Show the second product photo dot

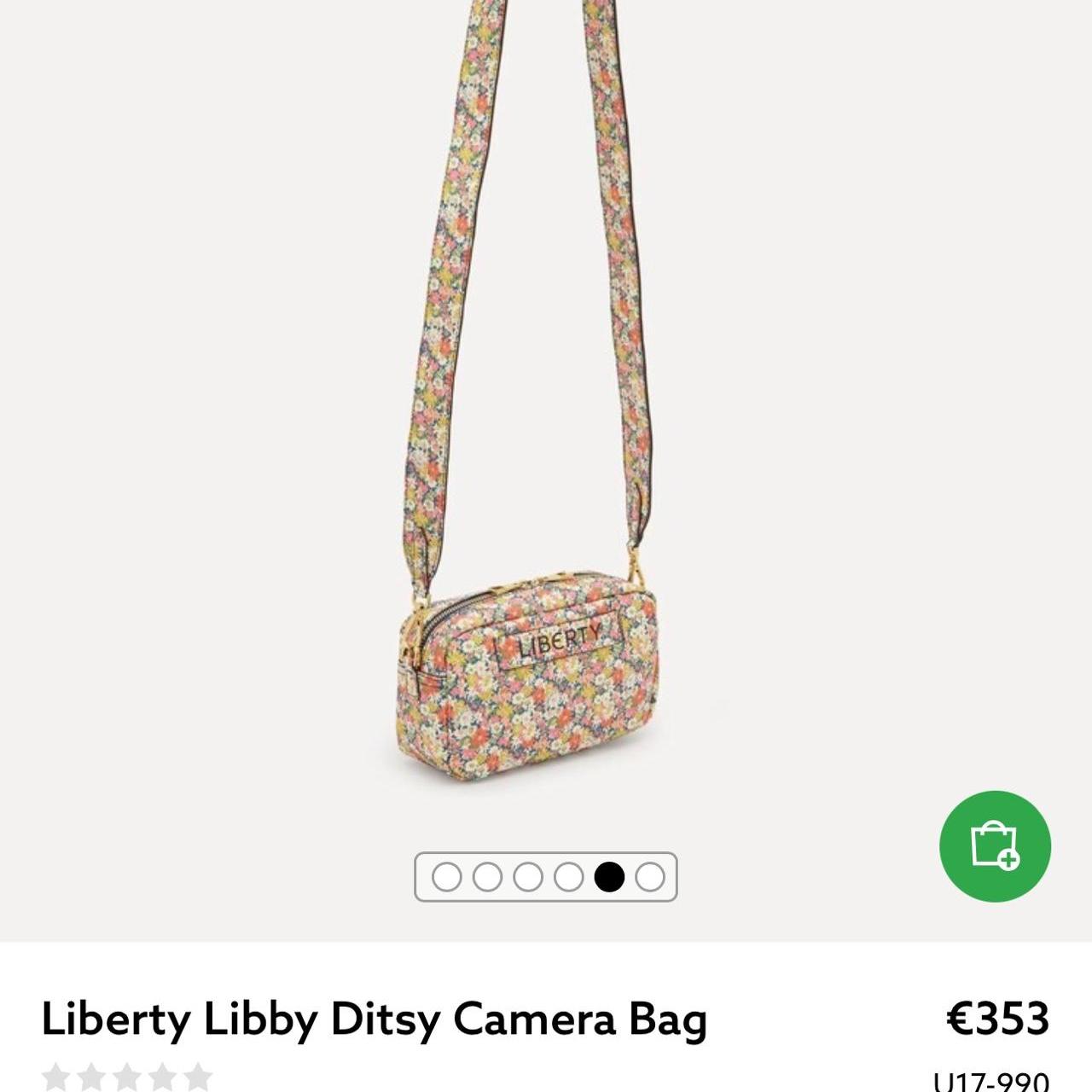pos(487,876)
